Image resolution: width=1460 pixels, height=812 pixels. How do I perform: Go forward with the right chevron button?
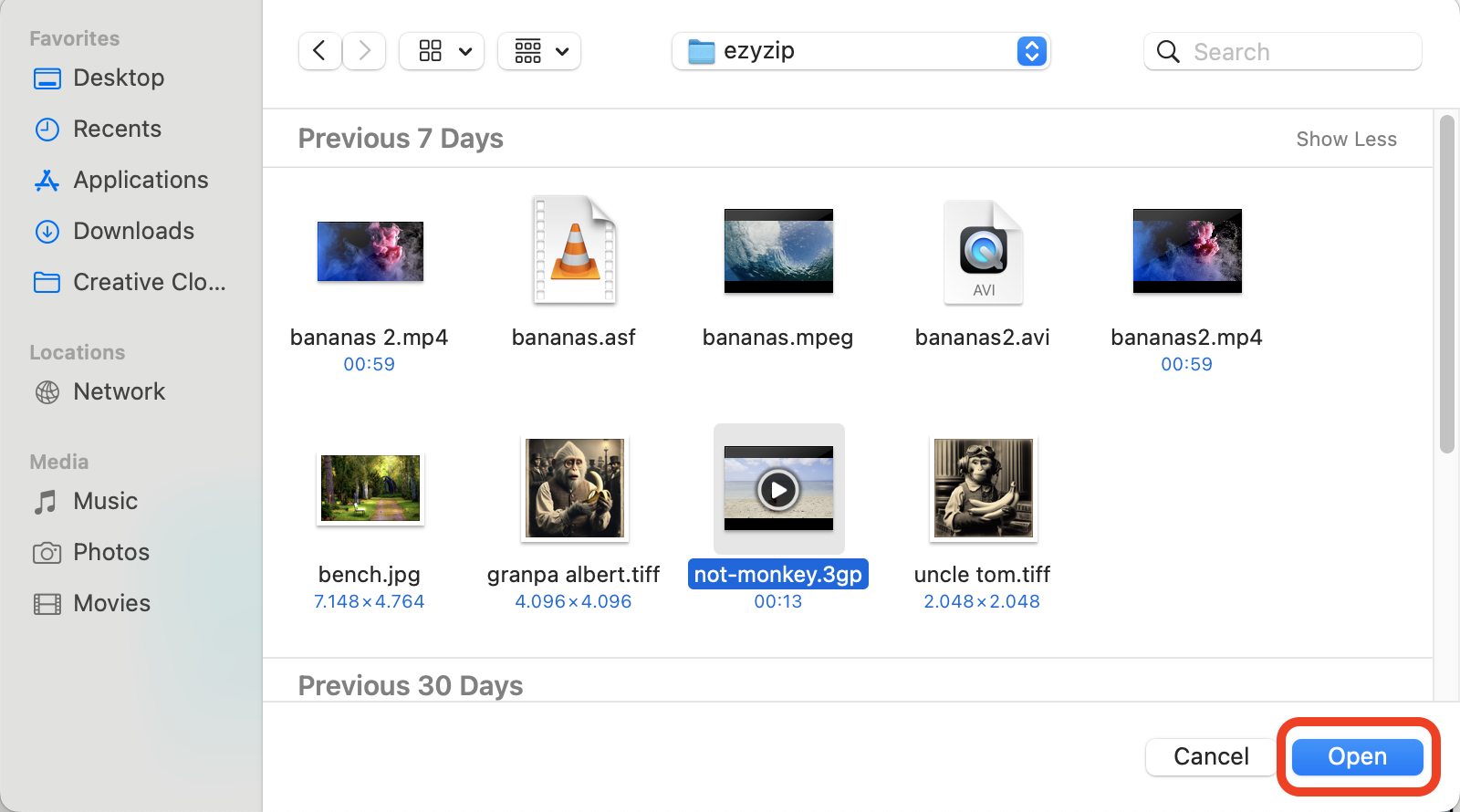364,51
